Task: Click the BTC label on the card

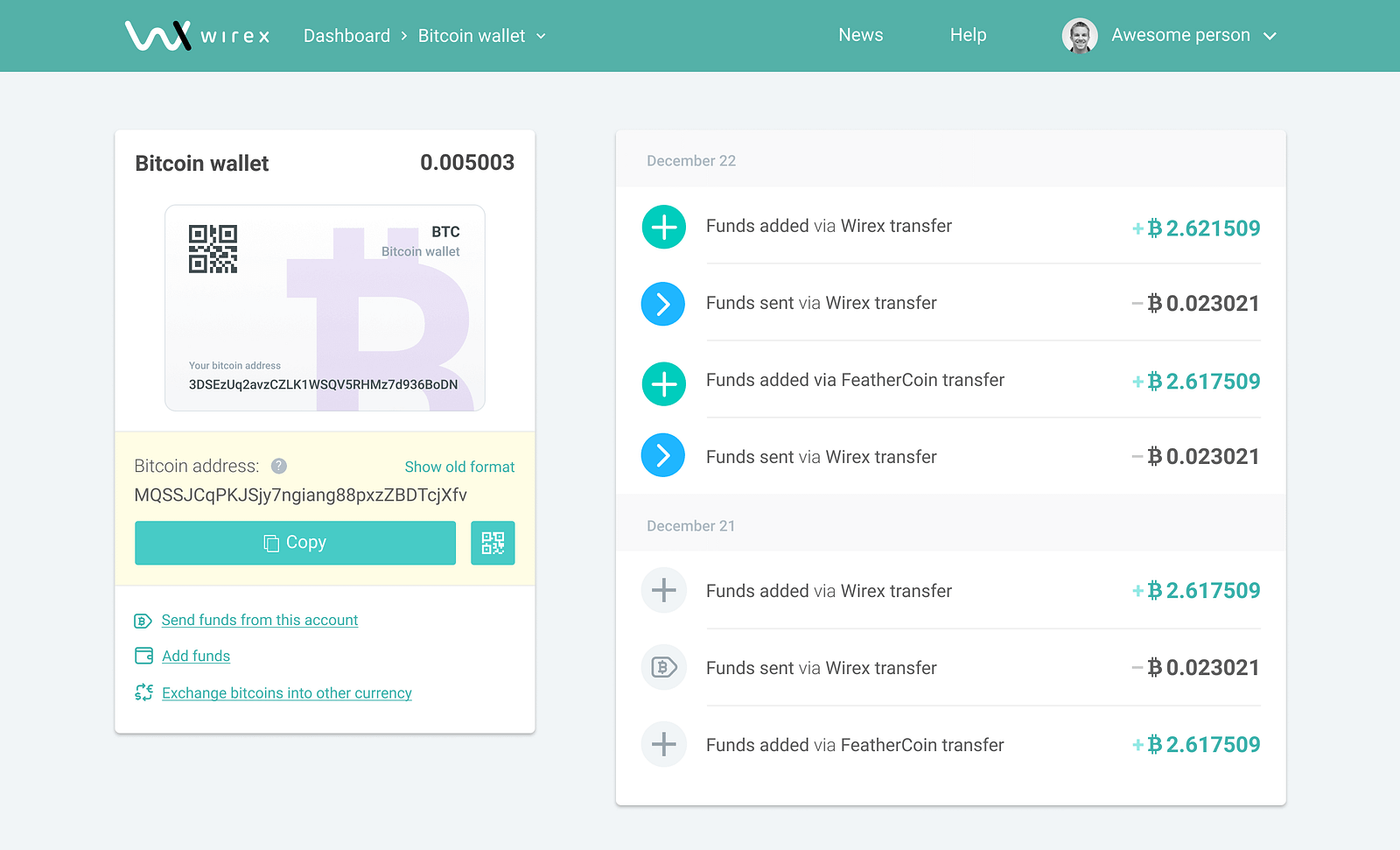Action: 445,232
